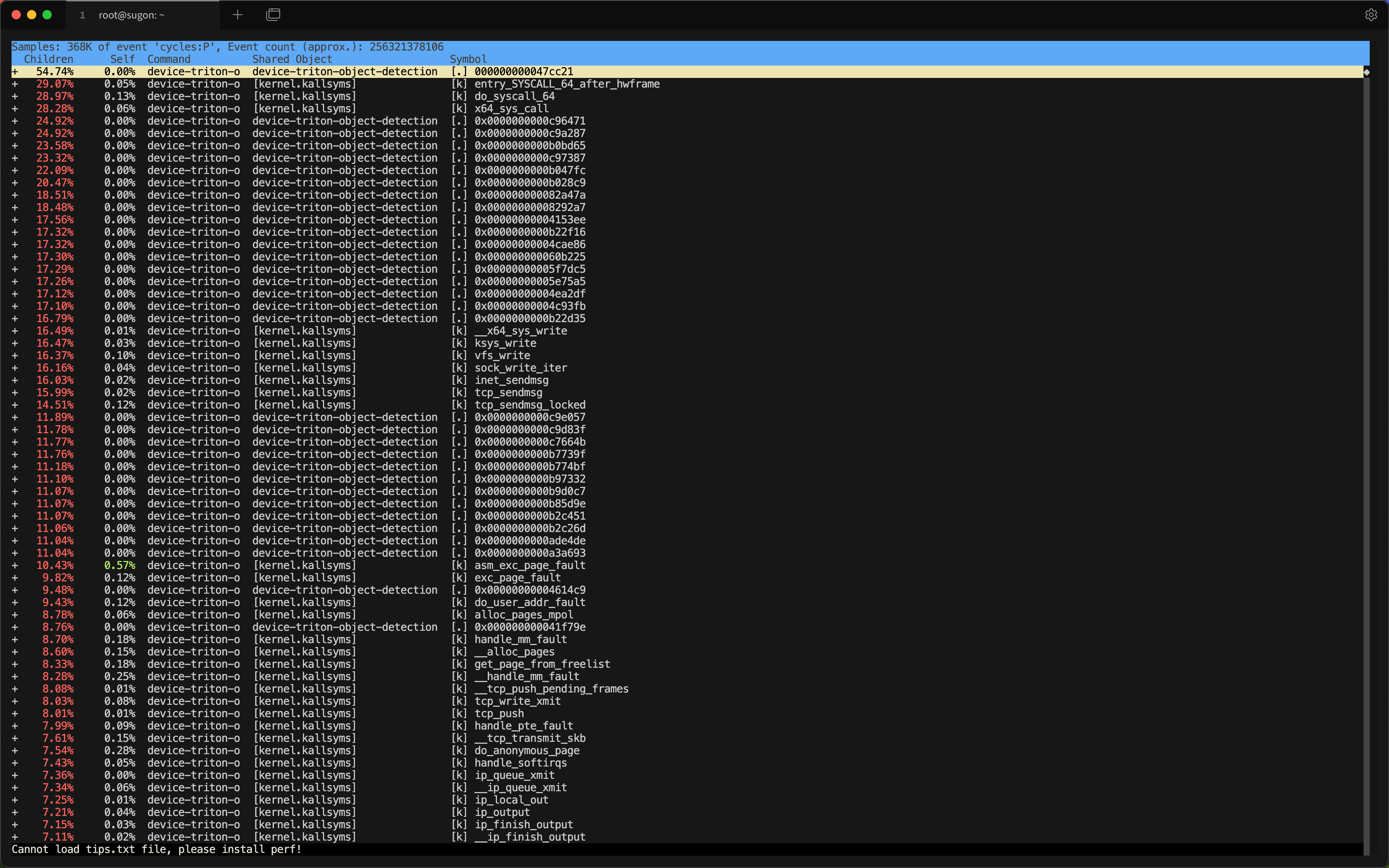This screenshot has width=1389, height=868.
Task: Click the yellow minimize window button
Action: coord(32,15)
